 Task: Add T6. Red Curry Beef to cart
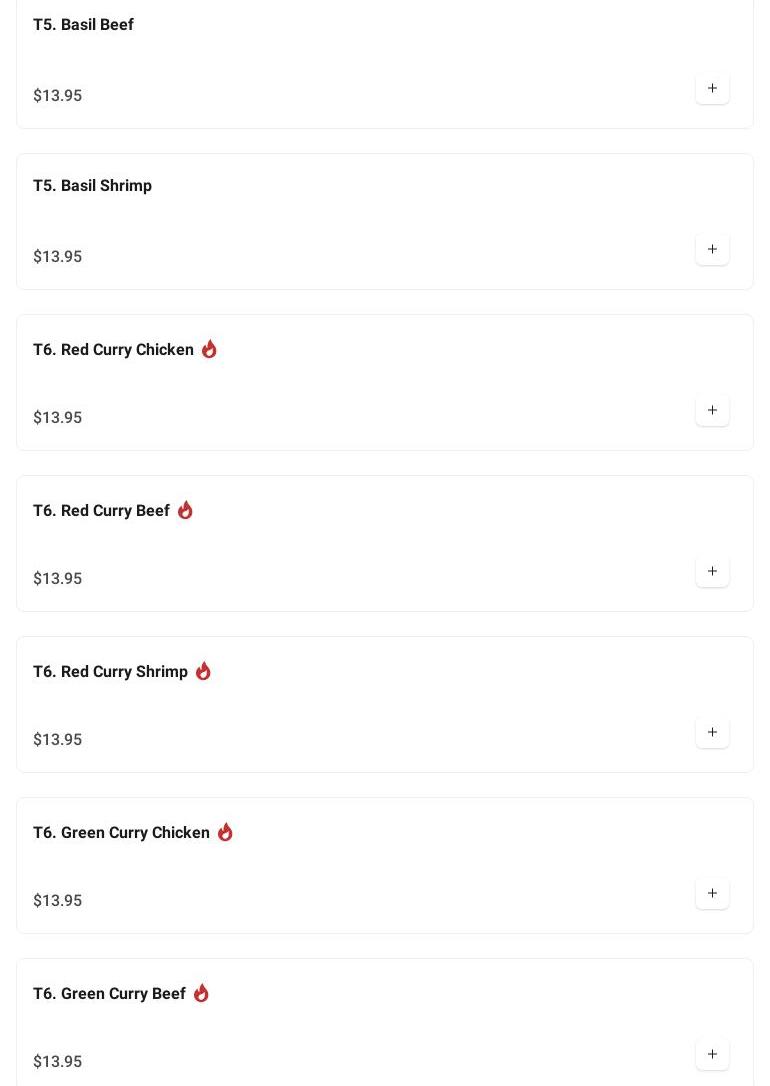[712, 571]
